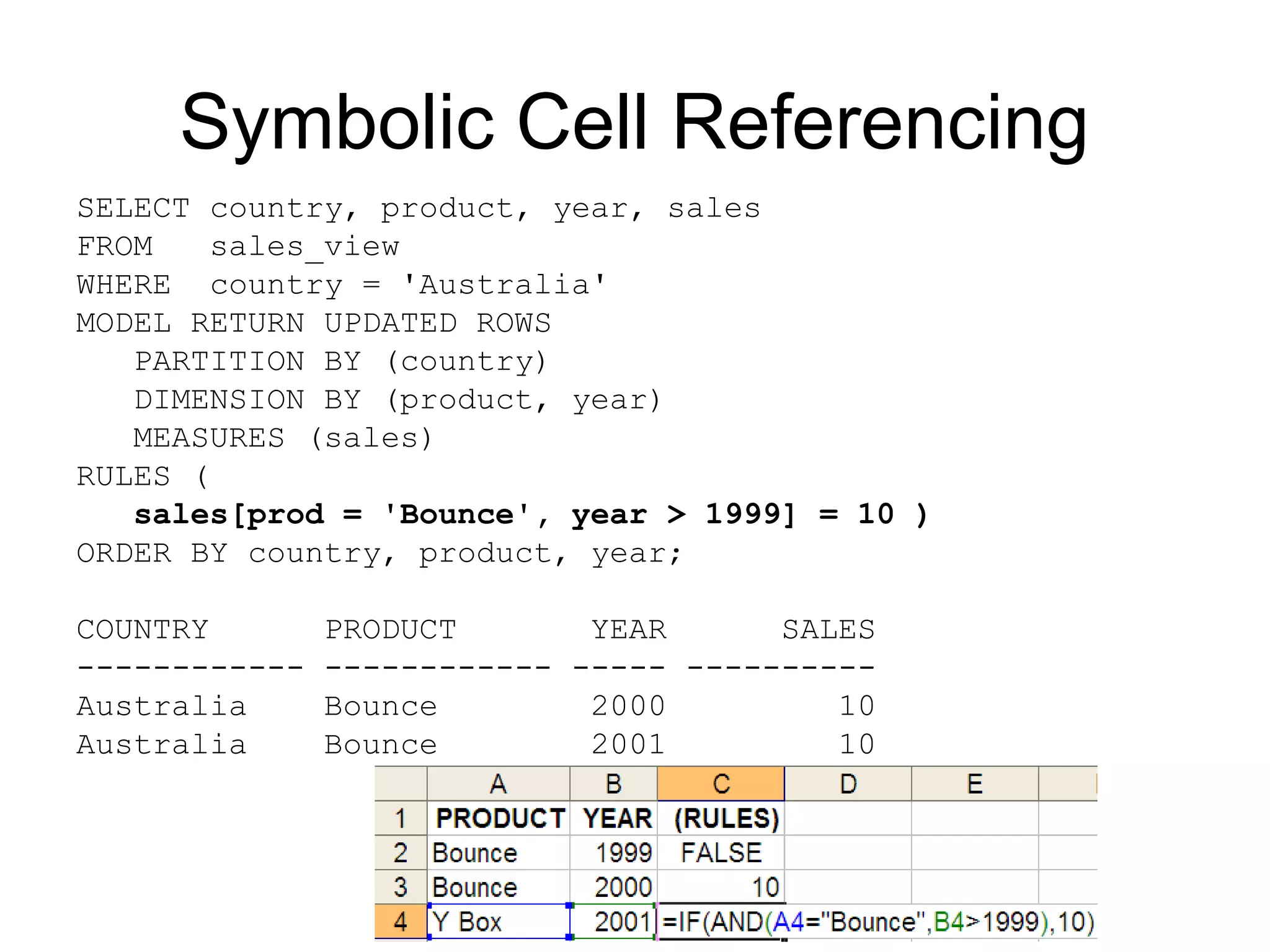Click empty cell D2 in spreadsheet
The width and height of the screenshot is (1270, 952).
click(848, 853)
